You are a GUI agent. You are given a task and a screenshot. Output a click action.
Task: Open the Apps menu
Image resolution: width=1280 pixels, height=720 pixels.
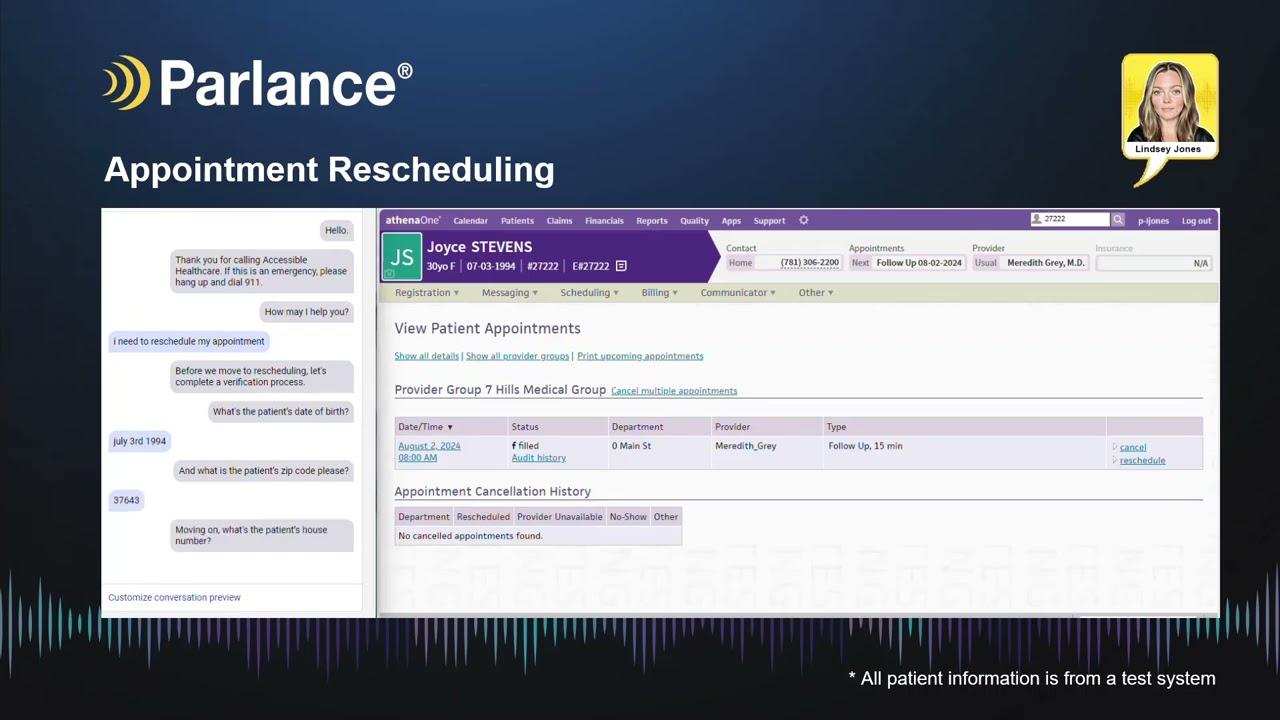pyautogui.click(x=731, y=221)
